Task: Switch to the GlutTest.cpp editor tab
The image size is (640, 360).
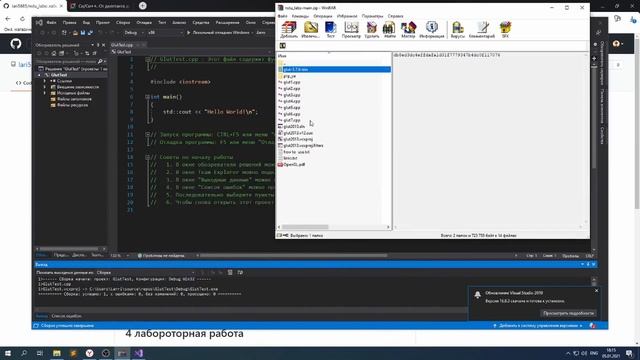Action: click(x=122, y=45)
